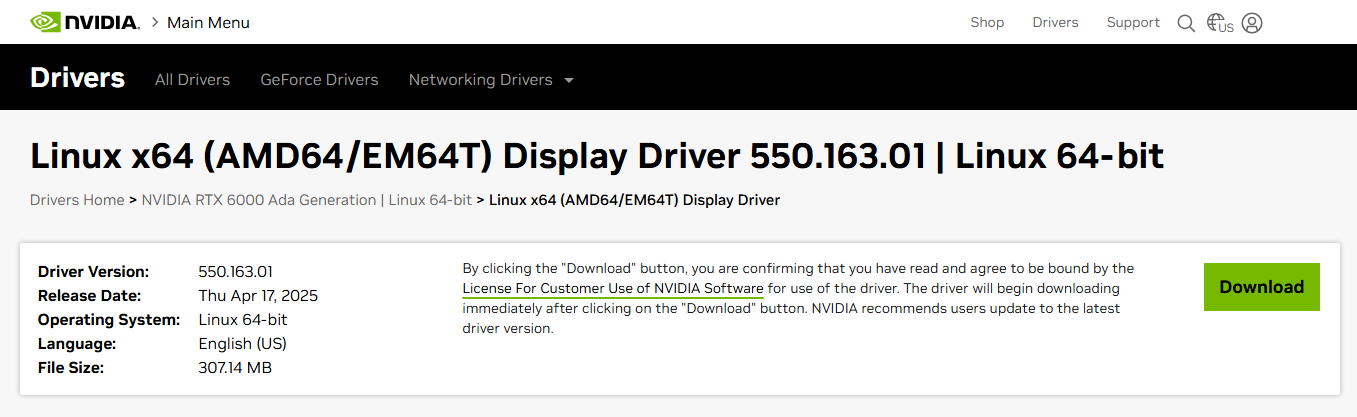
Task: Open the region globe US selector
Action: pyautogui.click(x=1219, y=23)
